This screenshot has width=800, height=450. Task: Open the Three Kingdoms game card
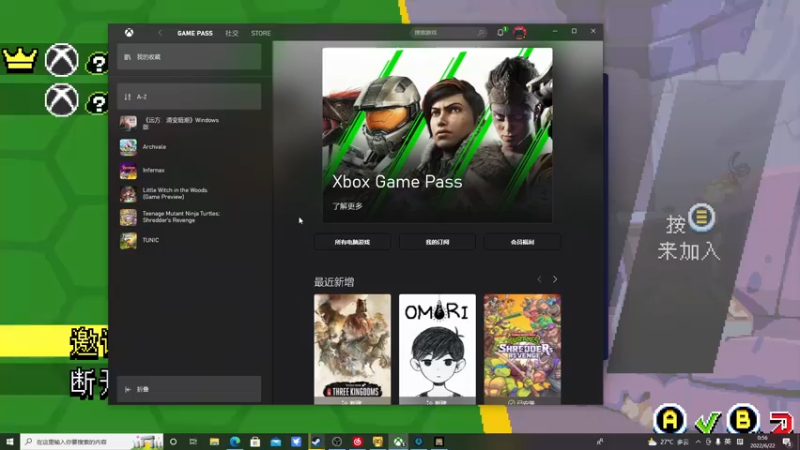[x=353, y=349]
